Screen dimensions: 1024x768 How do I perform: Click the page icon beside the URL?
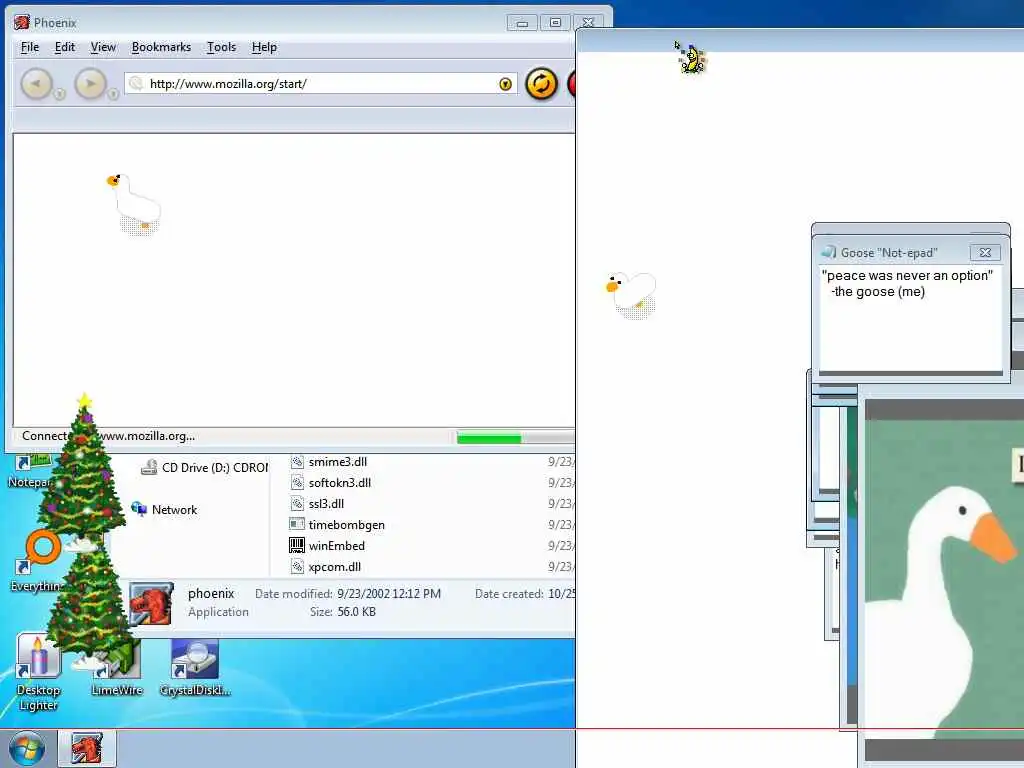(136, 84)
